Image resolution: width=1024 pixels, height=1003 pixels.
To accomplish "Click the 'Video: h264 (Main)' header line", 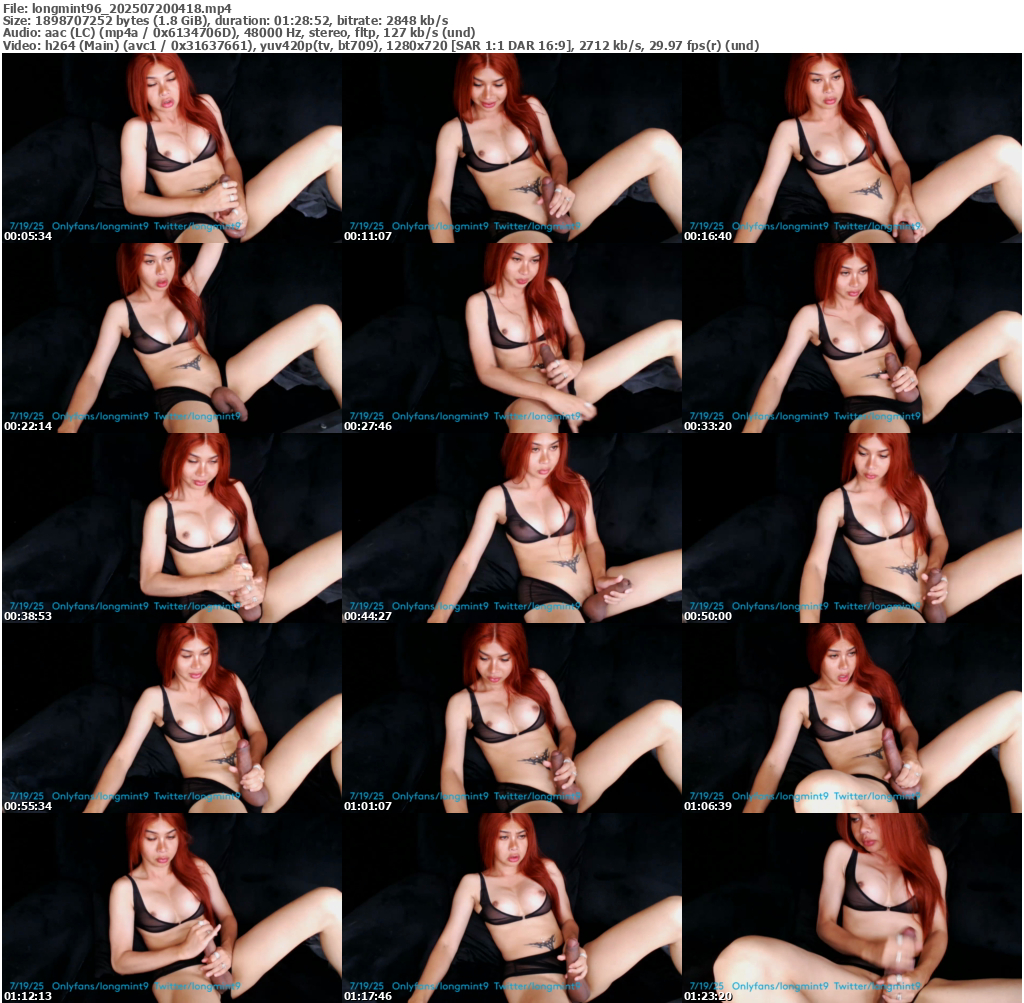I will pyautogui.click(x=381, y=46).
